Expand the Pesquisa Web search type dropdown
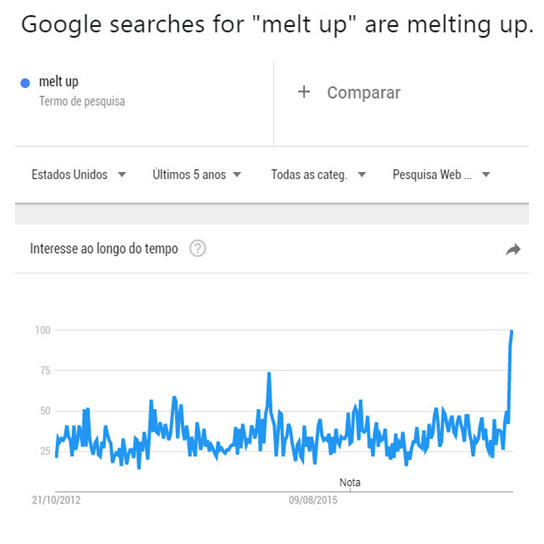The height and width of the screenshot is (544, 544). (441, 175)
